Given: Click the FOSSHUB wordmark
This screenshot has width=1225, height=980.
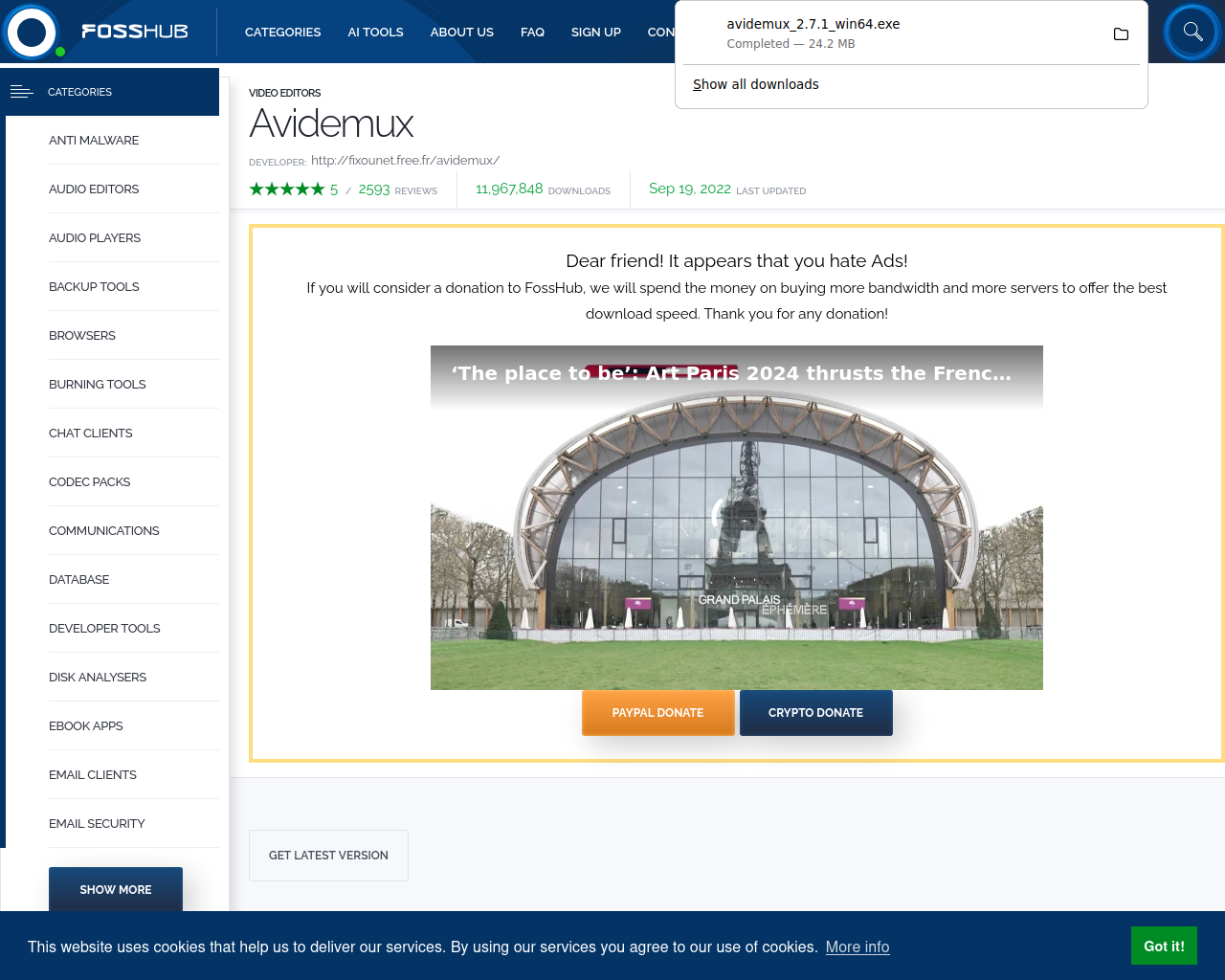Looking at the screenshot, I should coord(135,32).
